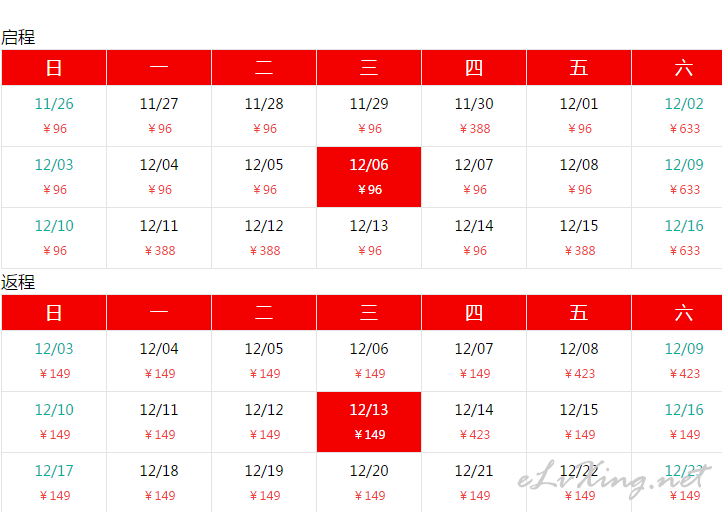Screen dimensions: 722x512
Task: Choose departure date 12/11 at ¥388
Action: (x=159, y=238)
